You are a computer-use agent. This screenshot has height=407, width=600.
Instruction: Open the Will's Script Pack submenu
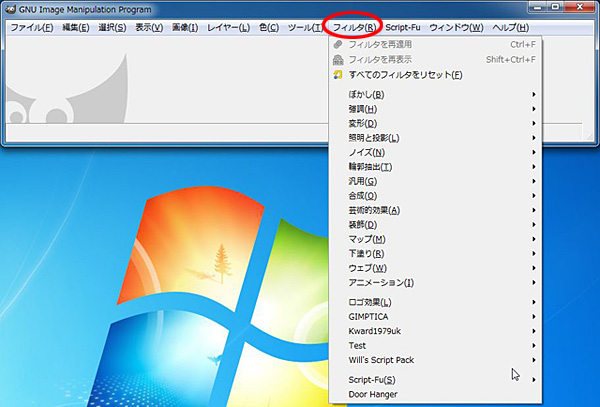coord(434,360)
